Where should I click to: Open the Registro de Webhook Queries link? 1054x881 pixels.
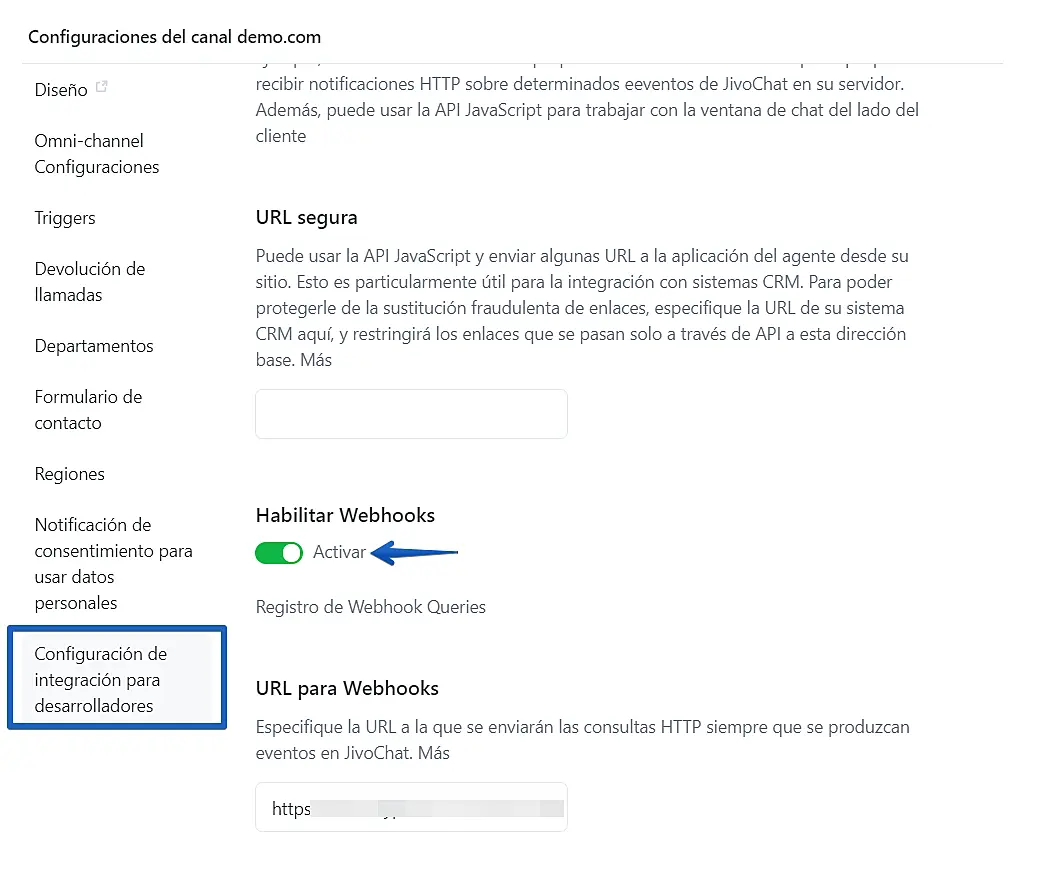pyautogui.click(x=371, y=607)
